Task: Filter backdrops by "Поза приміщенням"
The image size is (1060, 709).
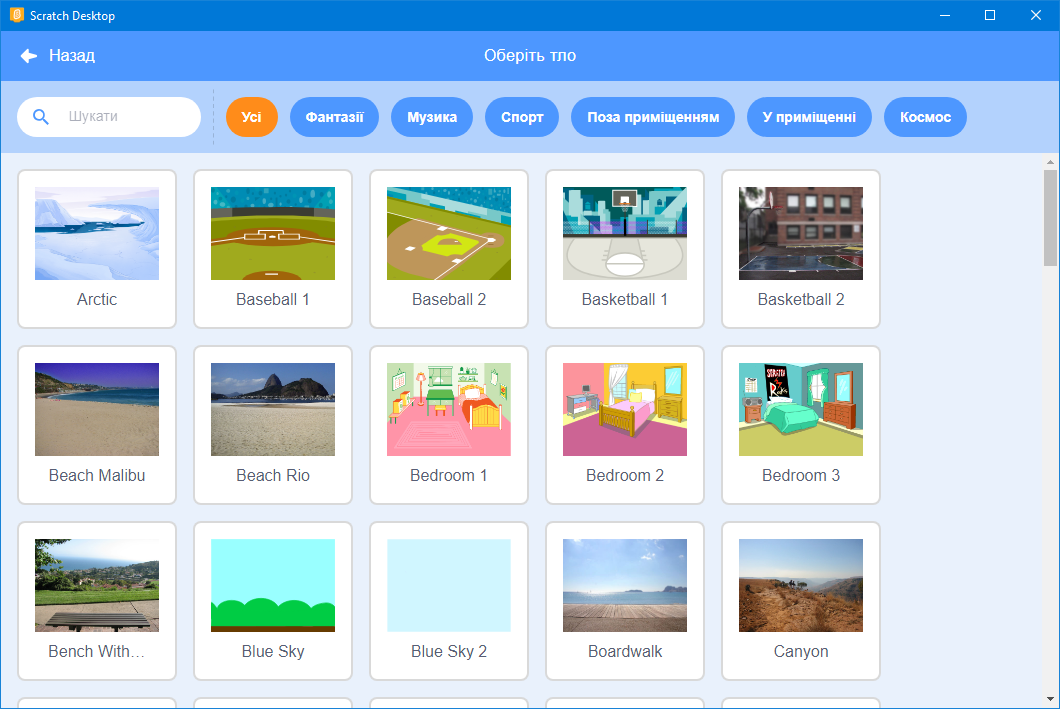Action: 652,116
